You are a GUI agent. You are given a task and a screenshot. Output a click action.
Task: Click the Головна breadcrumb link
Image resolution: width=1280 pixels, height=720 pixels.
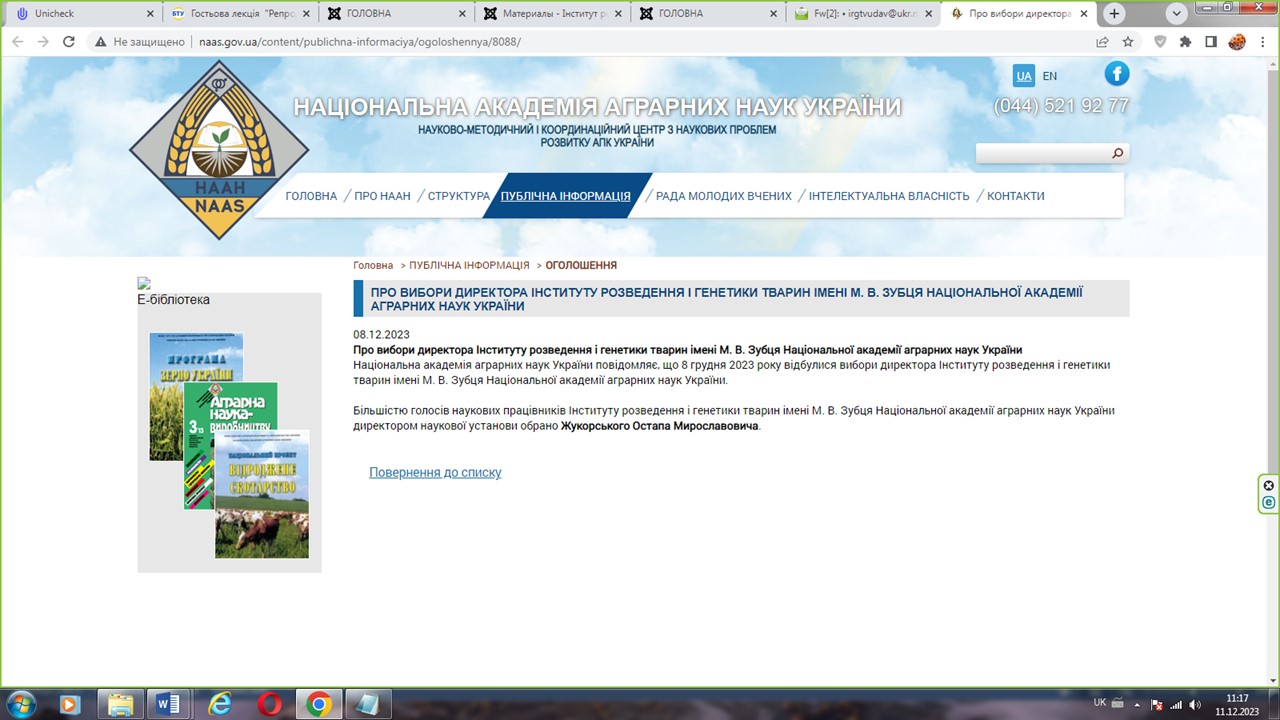coord(373,266)
